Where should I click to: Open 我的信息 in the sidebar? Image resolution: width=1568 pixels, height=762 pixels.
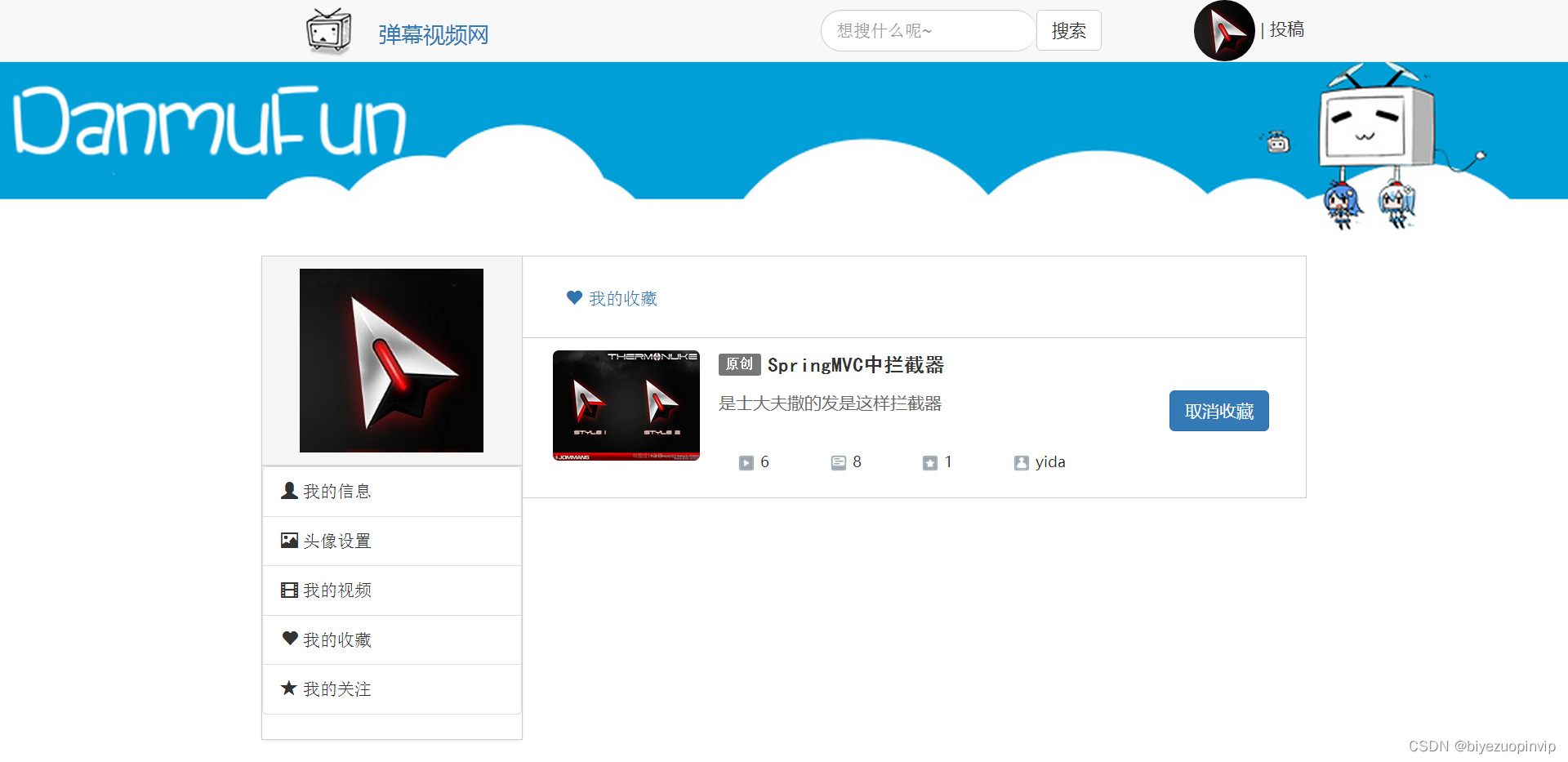point(392,492)
